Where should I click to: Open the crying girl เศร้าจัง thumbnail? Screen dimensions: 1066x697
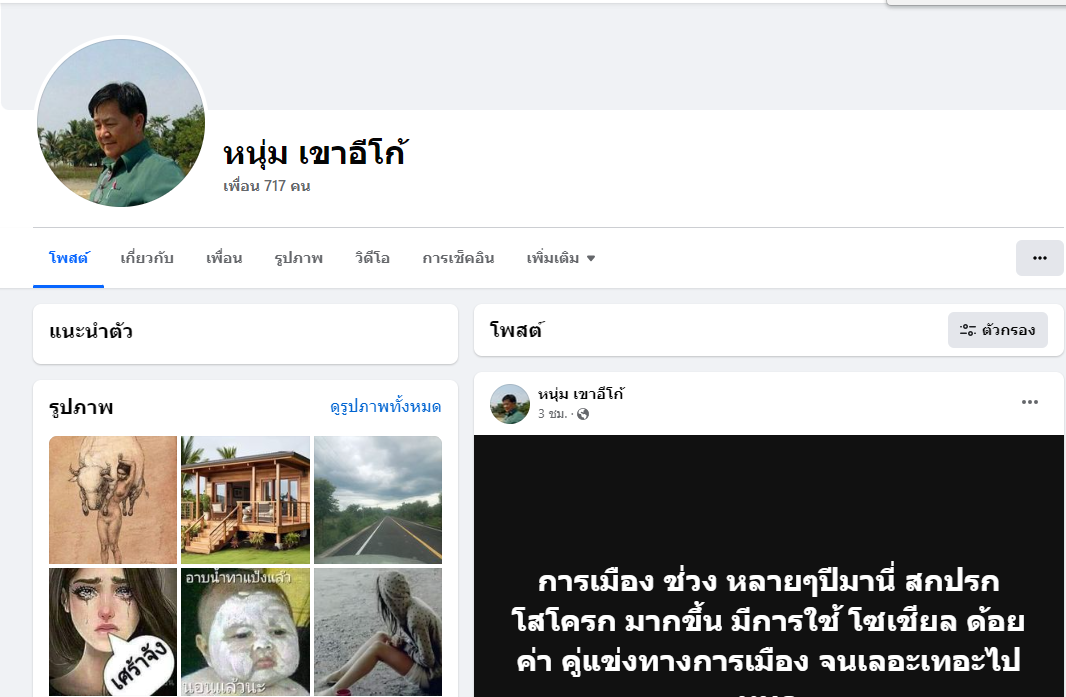113,632
